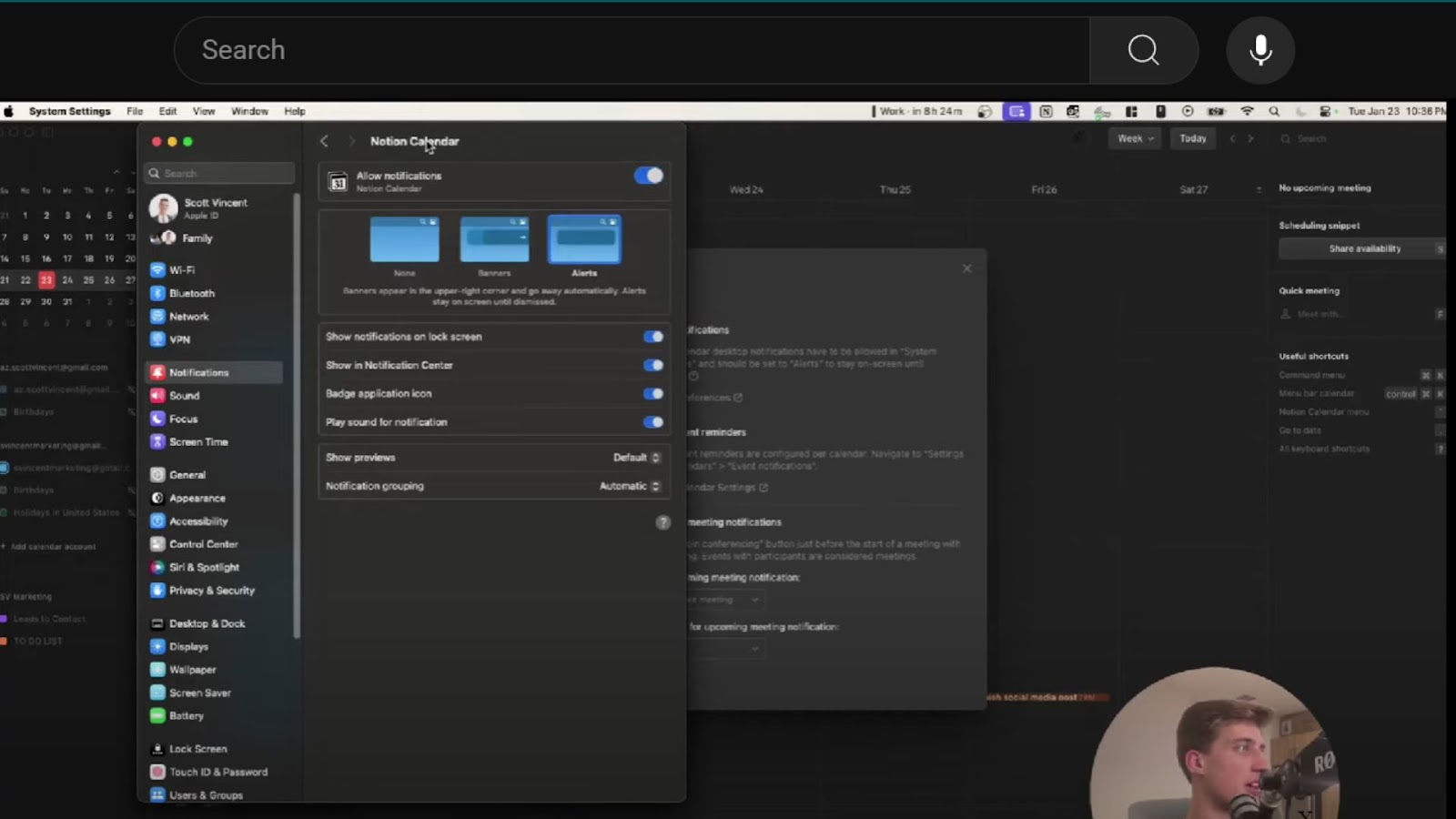Click the System Settings search field
This screenshot has width=1456, height=819.
tap(219, 173)
